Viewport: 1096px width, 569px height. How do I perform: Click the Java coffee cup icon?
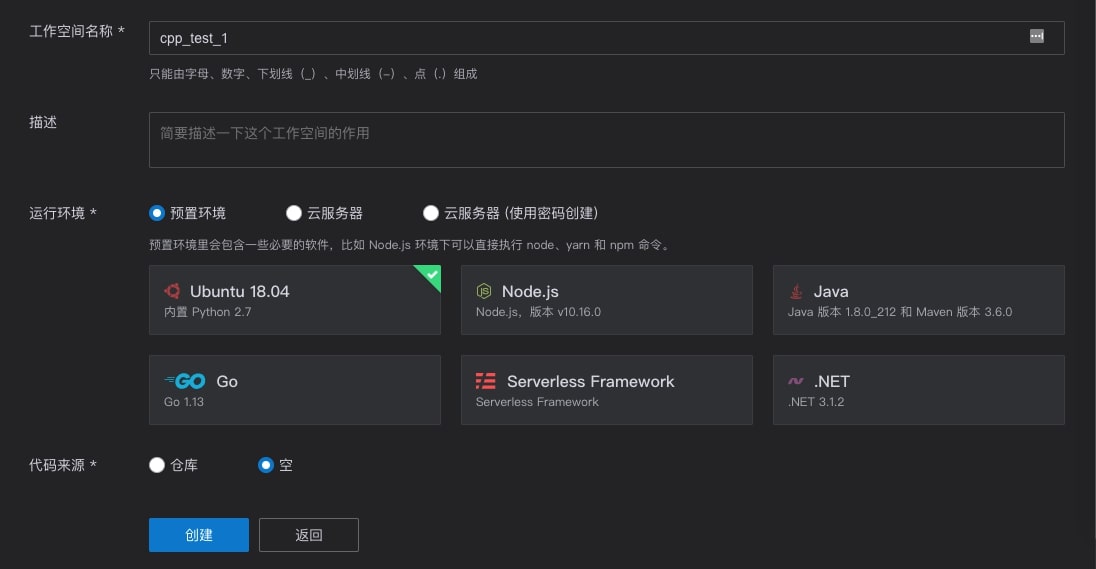(x=796, y=291)
